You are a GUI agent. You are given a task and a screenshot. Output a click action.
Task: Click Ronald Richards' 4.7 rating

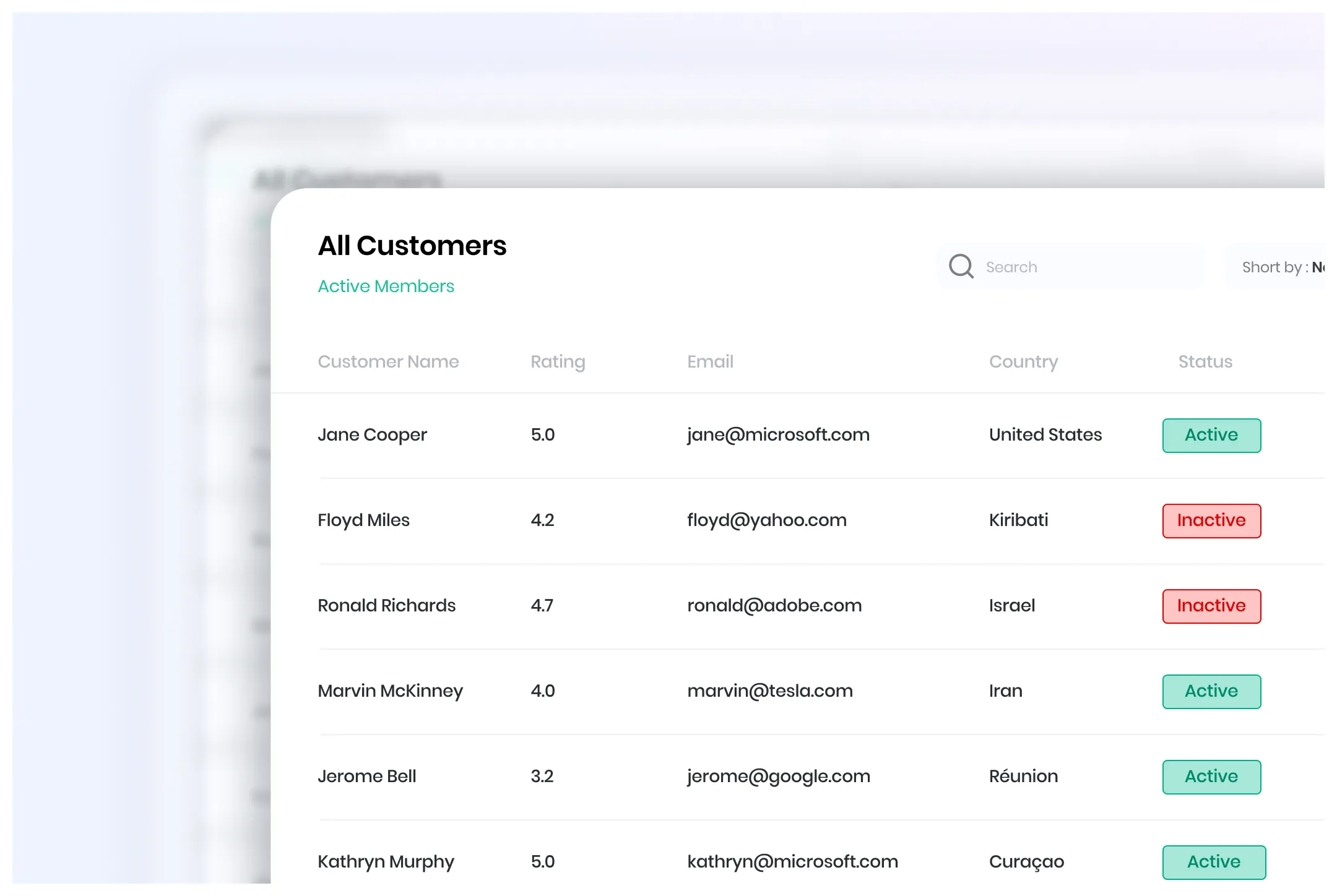point(542,605)
